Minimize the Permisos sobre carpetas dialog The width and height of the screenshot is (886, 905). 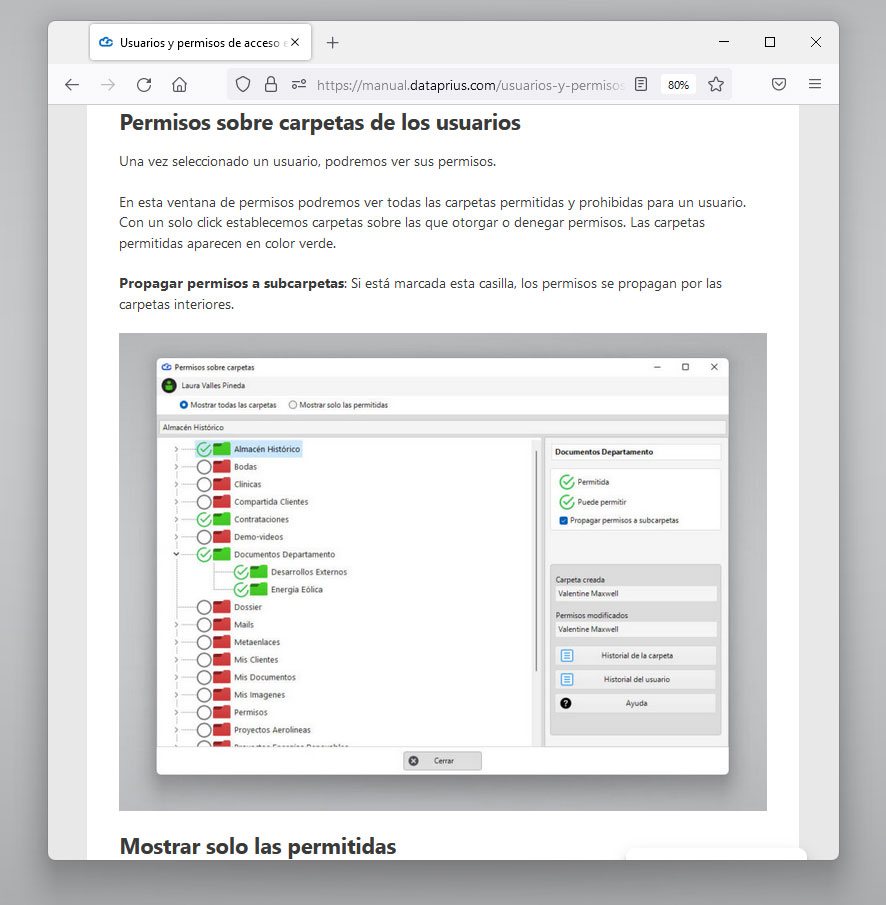(657, 367)
